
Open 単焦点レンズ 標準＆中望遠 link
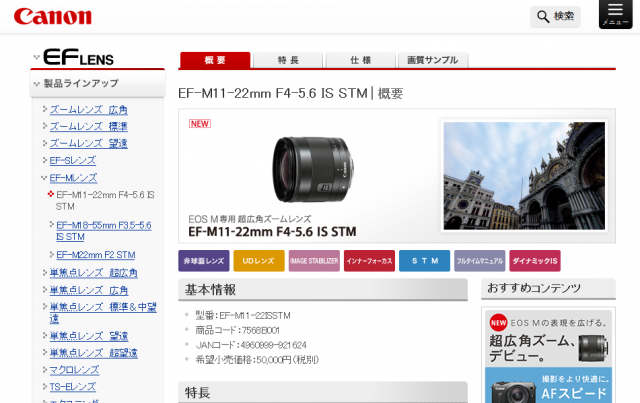pyautogui.click(x=103, y=313)
